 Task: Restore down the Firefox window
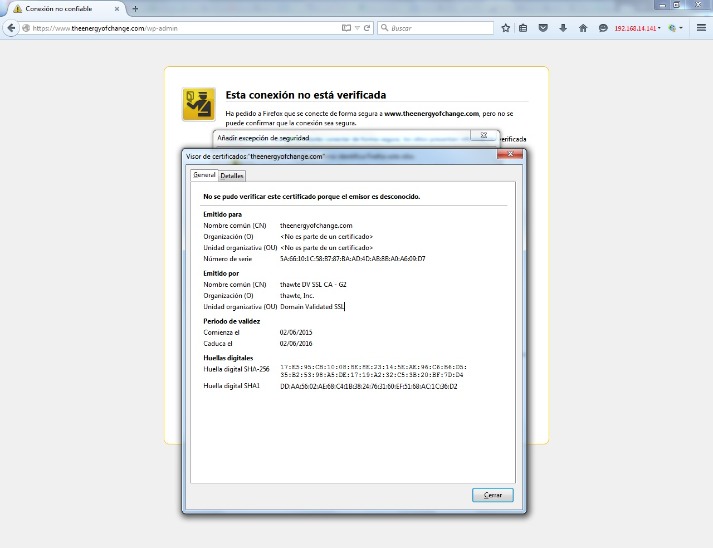tap(677, 5)
